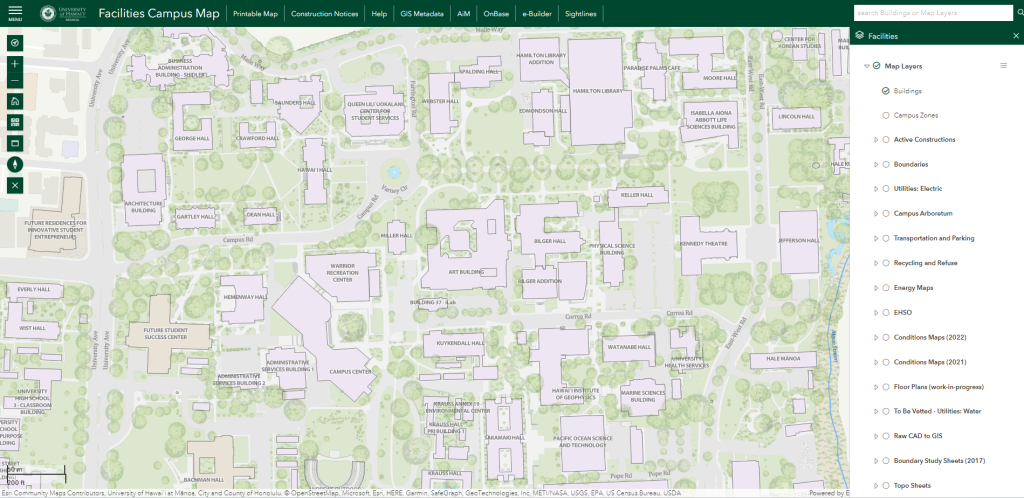
Task: Expand Recycling and Refuse group
Action: point(876,263)
